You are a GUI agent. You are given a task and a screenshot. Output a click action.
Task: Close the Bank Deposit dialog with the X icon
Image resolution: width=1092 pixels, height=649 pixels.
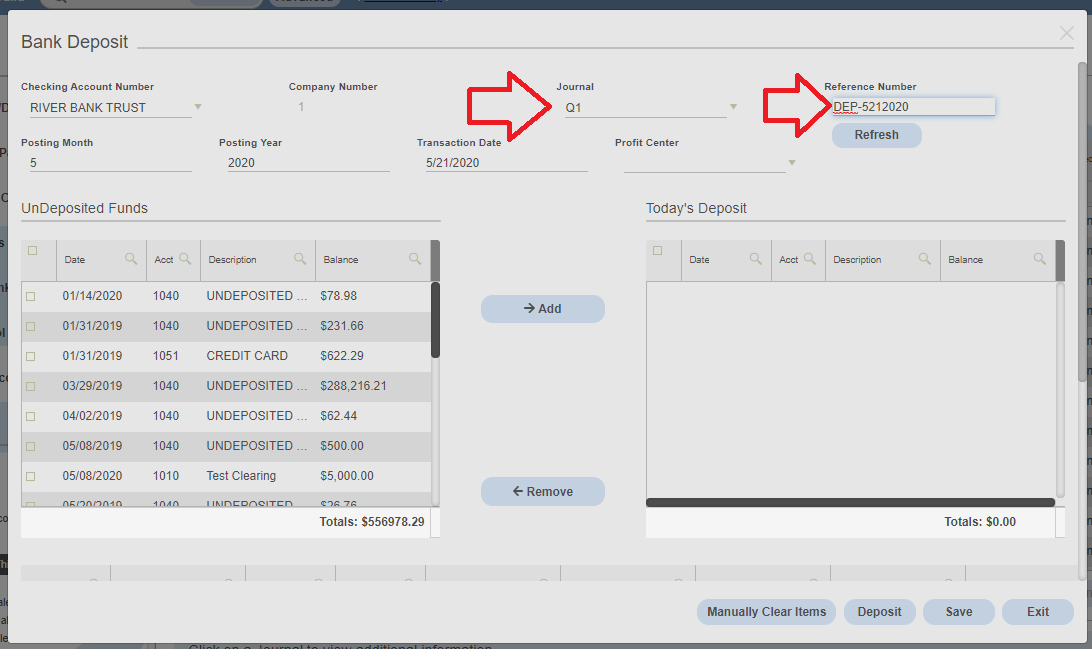(1066, 33)
